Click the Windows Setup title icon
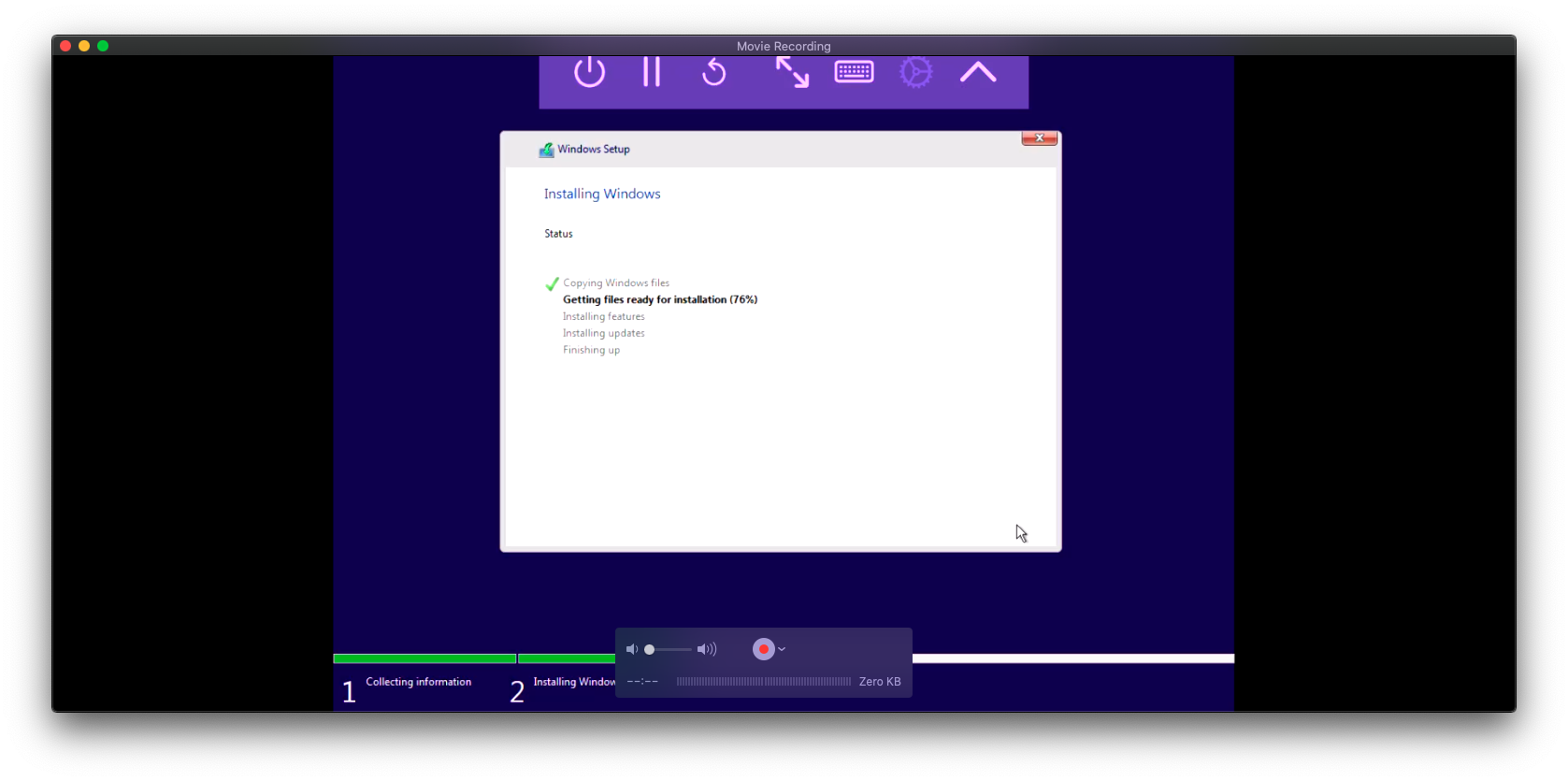Screen dimensions: 1568x781 coord(546,150)
